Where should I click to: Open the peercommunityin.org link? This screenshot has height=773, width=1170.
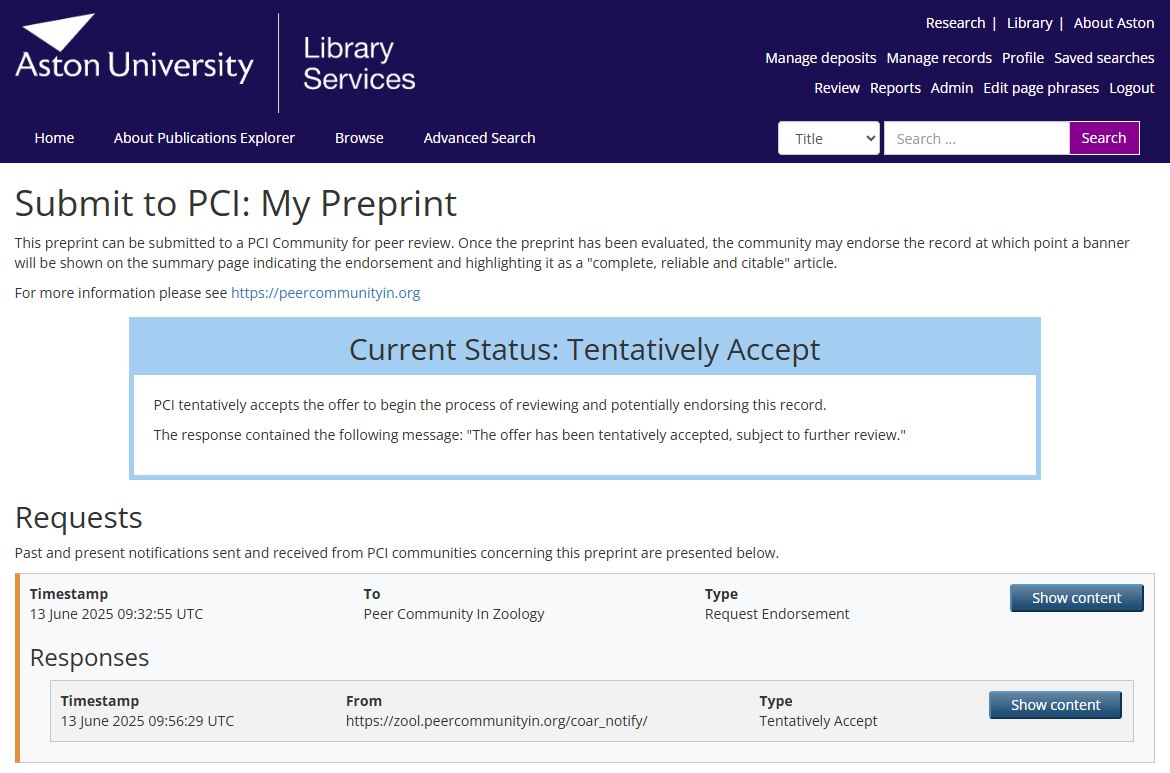coord(325,293)
